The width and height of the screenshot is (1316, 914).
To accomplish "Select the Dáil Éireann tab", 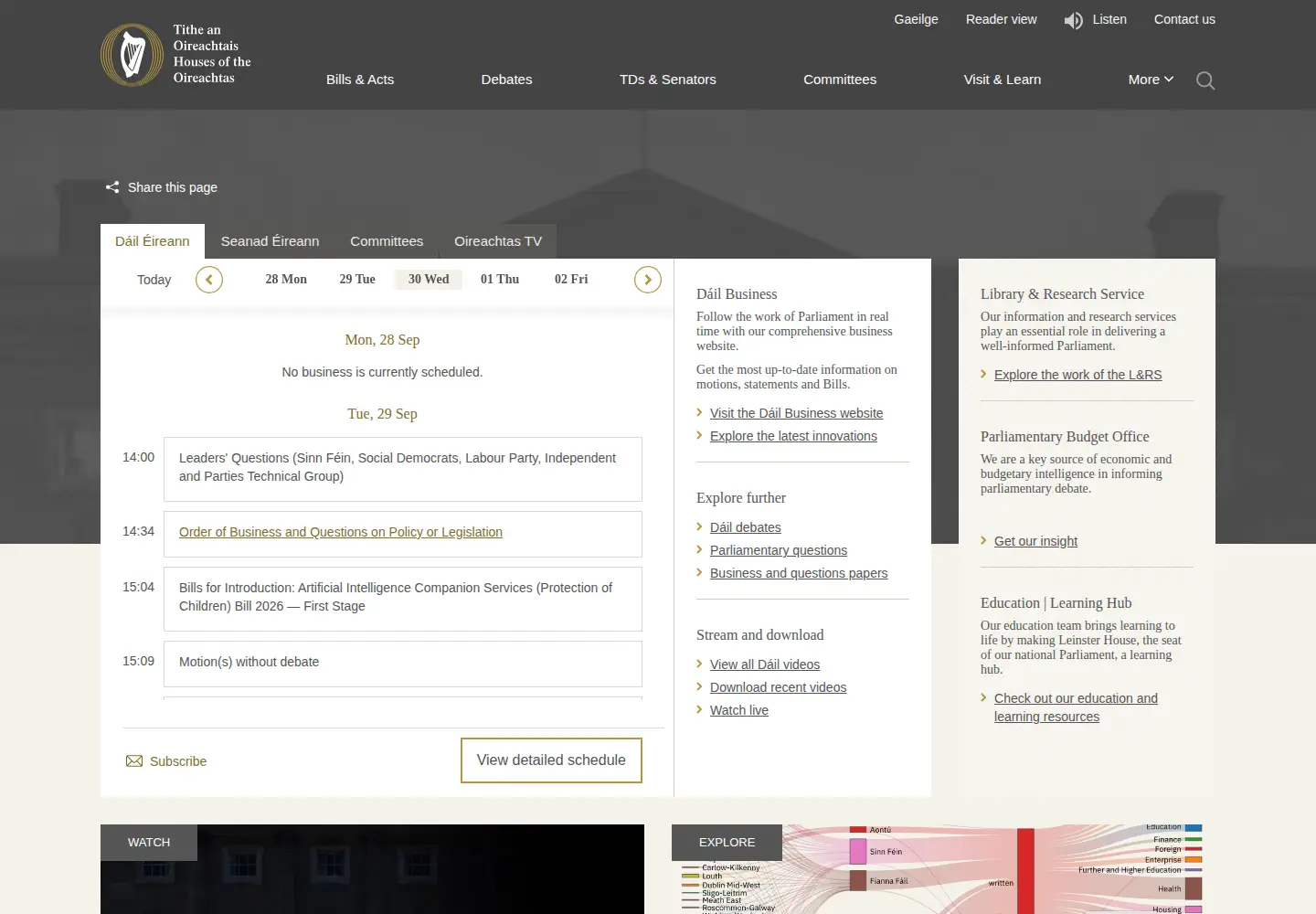I will point(153,241).
